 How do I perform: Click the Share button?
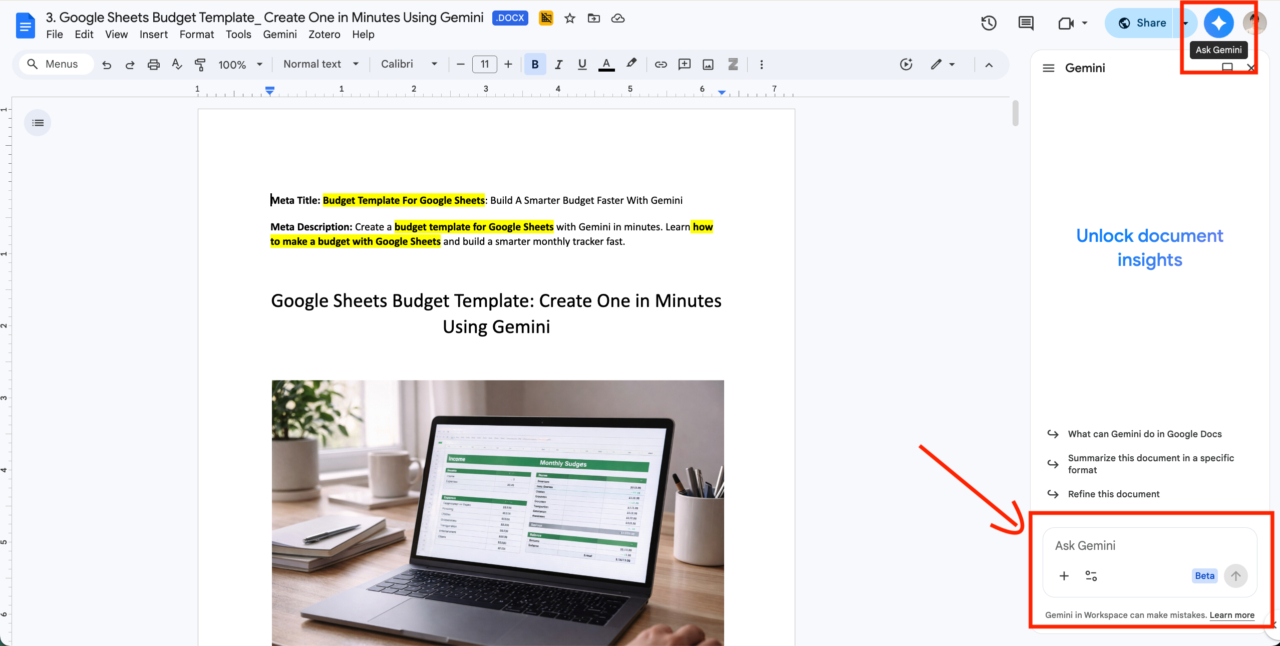click(x=1142, y=23)
